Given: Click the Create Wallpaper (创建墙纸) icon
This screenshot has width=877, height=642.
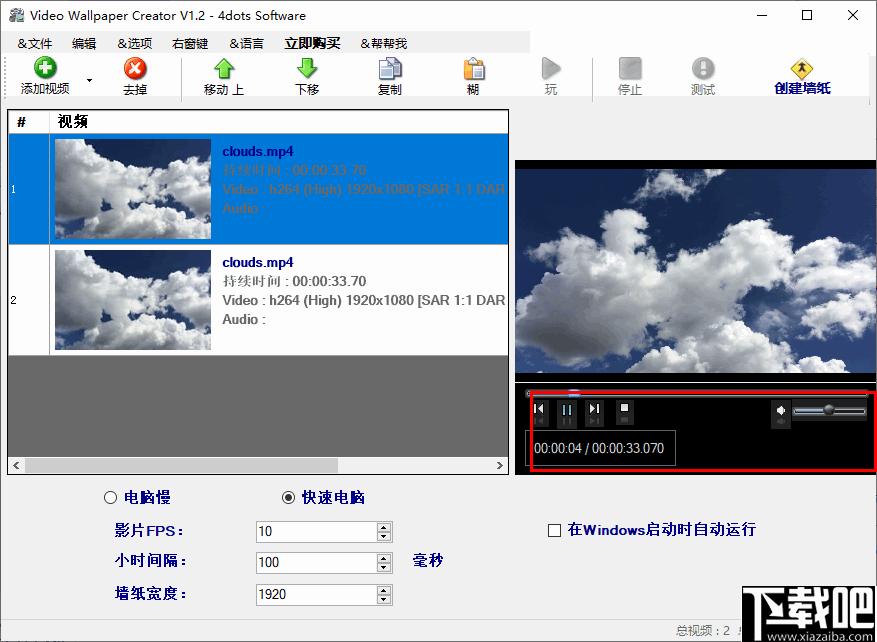Looking at the screenshot, I should pos(802,69).
